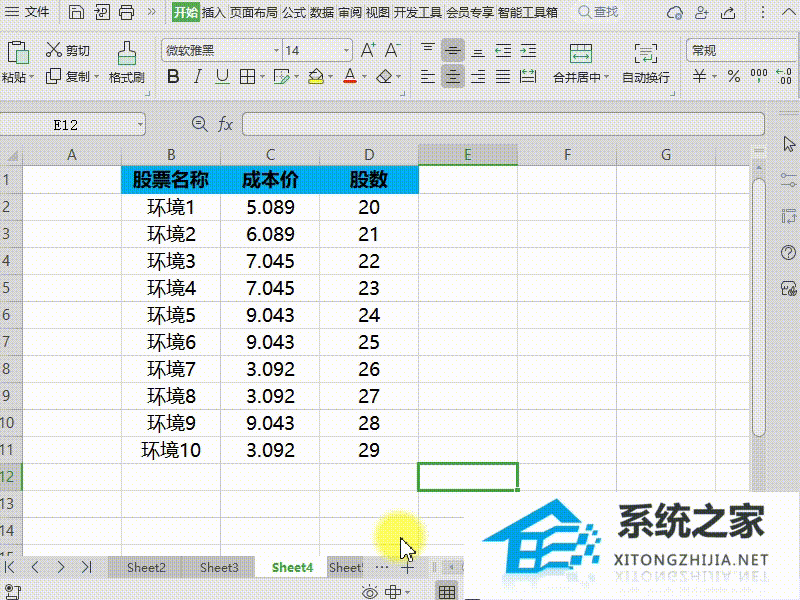Decrease font size with A- icon
The width and height of the screenshot is (800, 600).
point(392,50)
